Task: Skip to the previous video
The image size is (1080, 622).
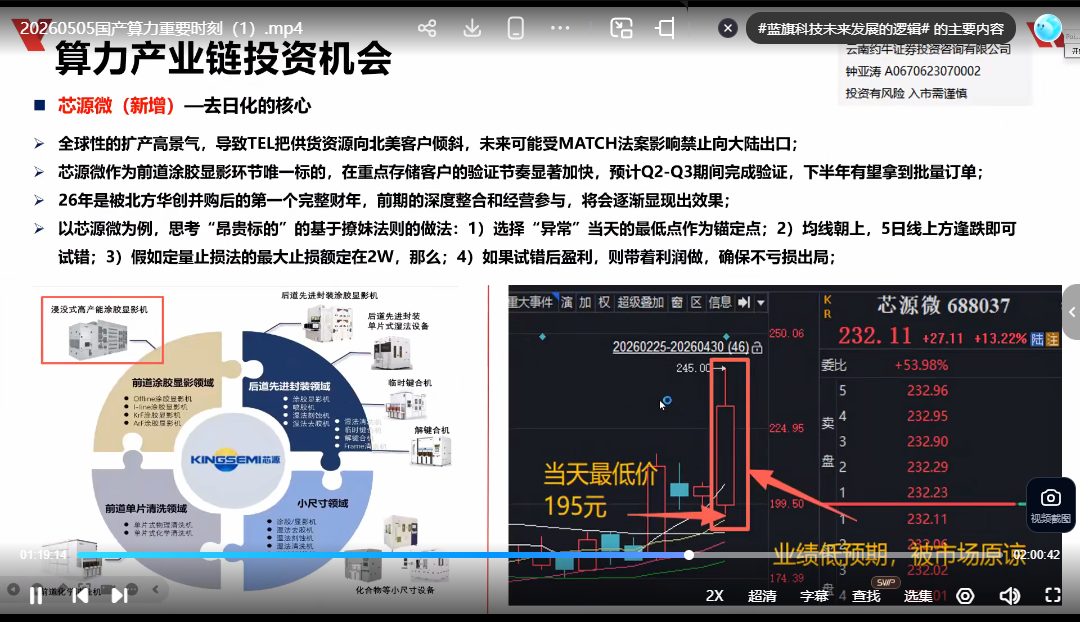Action: click(80, 595)
